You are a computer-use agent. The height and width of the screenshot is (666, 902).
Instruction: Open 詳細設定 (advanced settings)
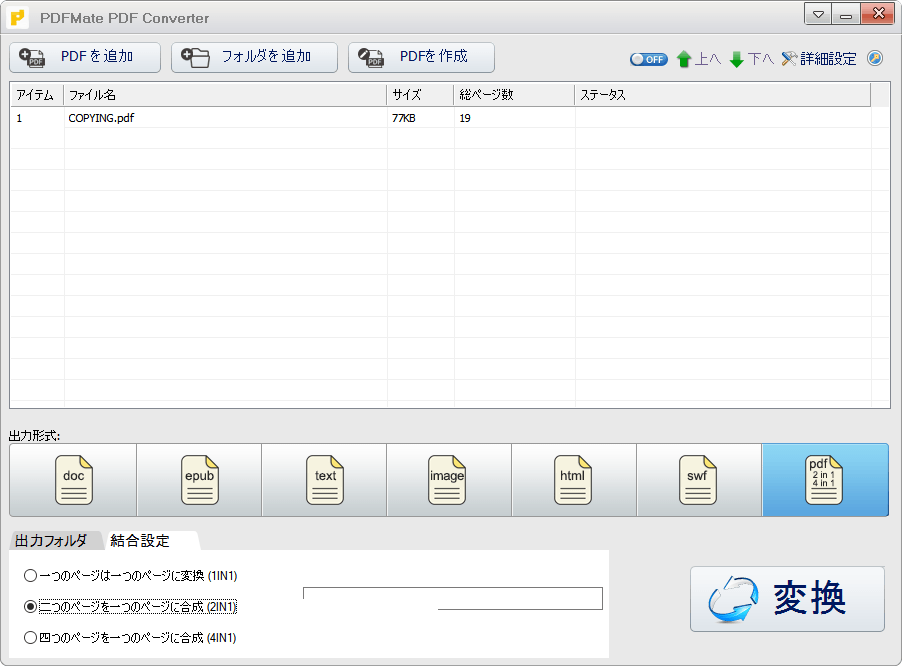click(x=819, y=59)
